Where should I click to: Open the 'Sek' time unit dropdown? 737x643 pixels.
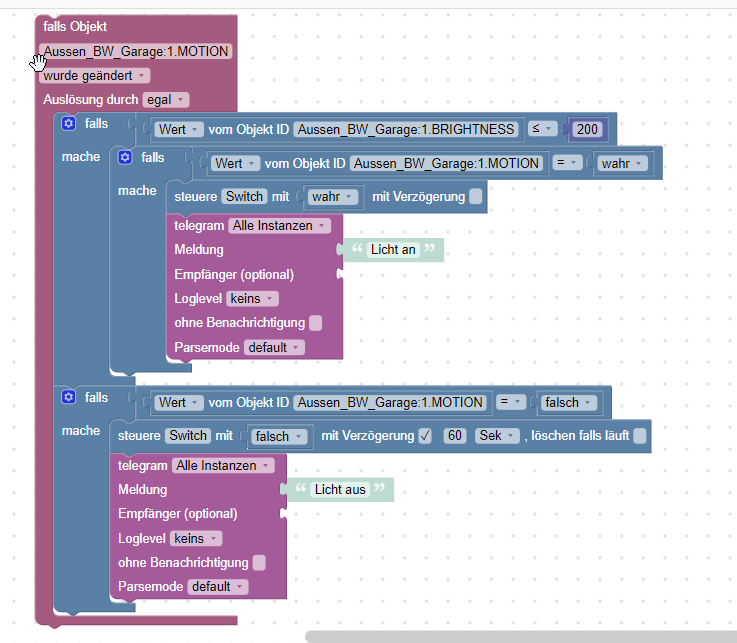click(x=497, y=436)
